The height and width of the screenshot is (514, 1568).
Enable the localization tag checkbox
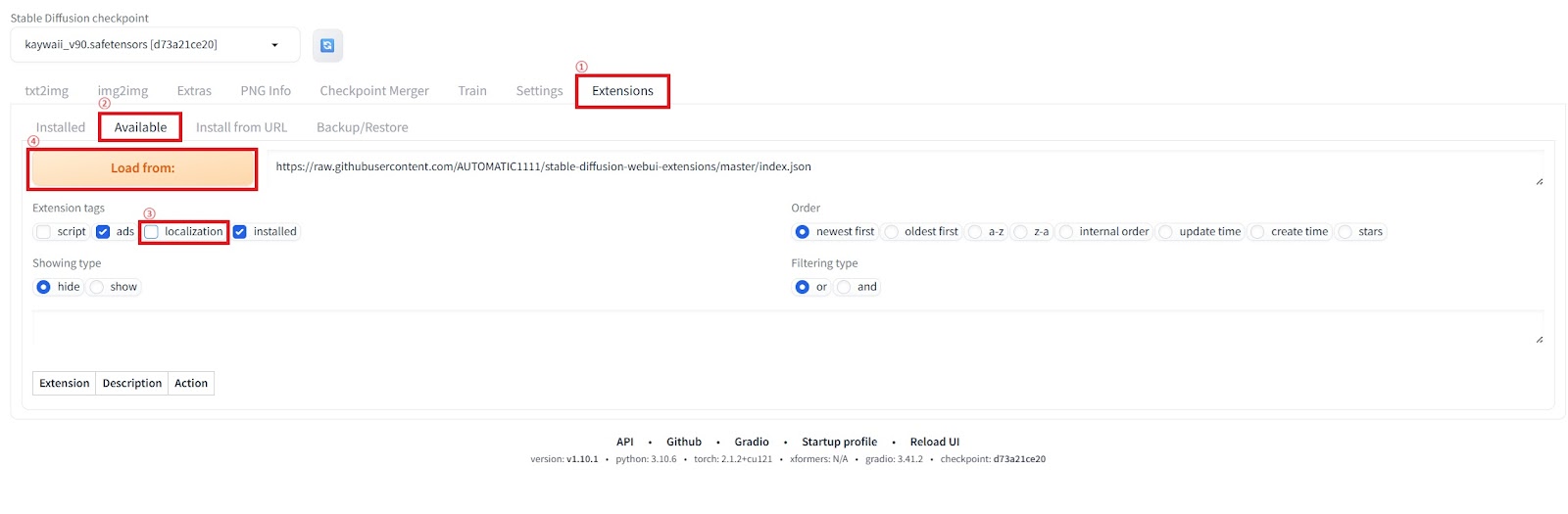pos(152,232)
